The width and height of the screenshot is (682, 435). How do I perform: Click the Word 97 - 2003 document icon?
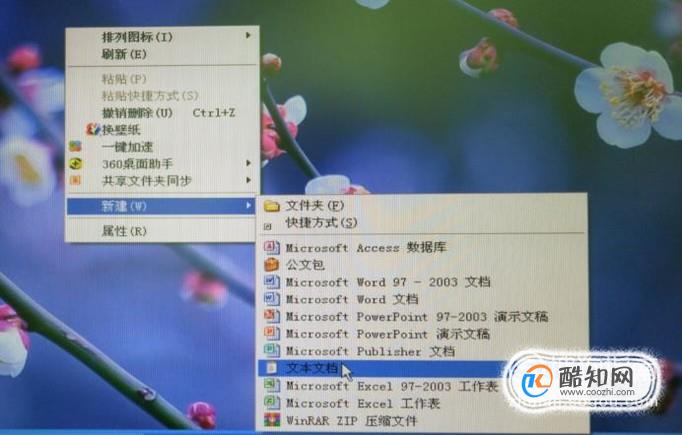(272, 281)
